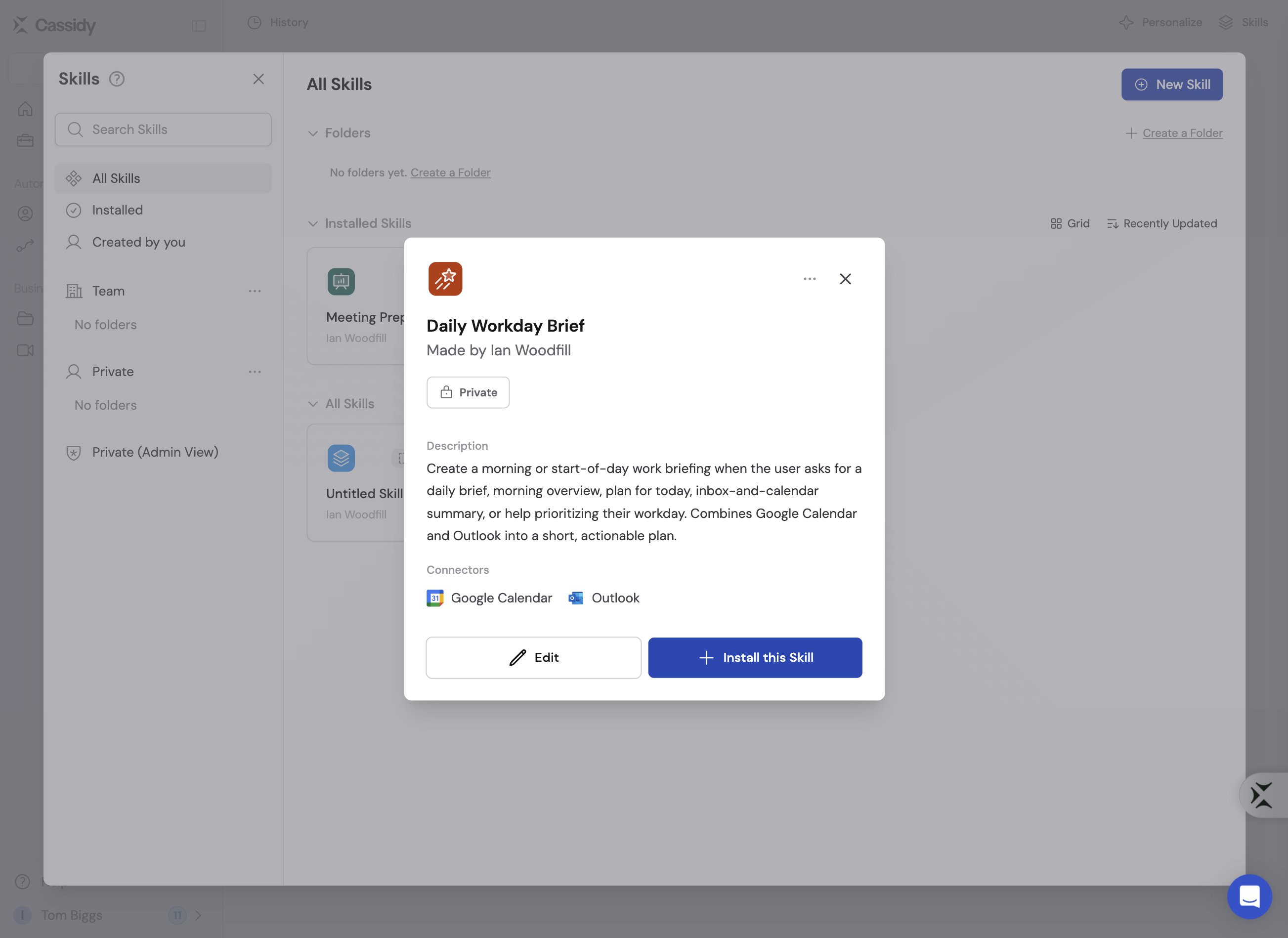The height and width of the screenshot is (938, 1288).
Task: Close the Daily Workday Brief dialog
Action: click(846, 279)
